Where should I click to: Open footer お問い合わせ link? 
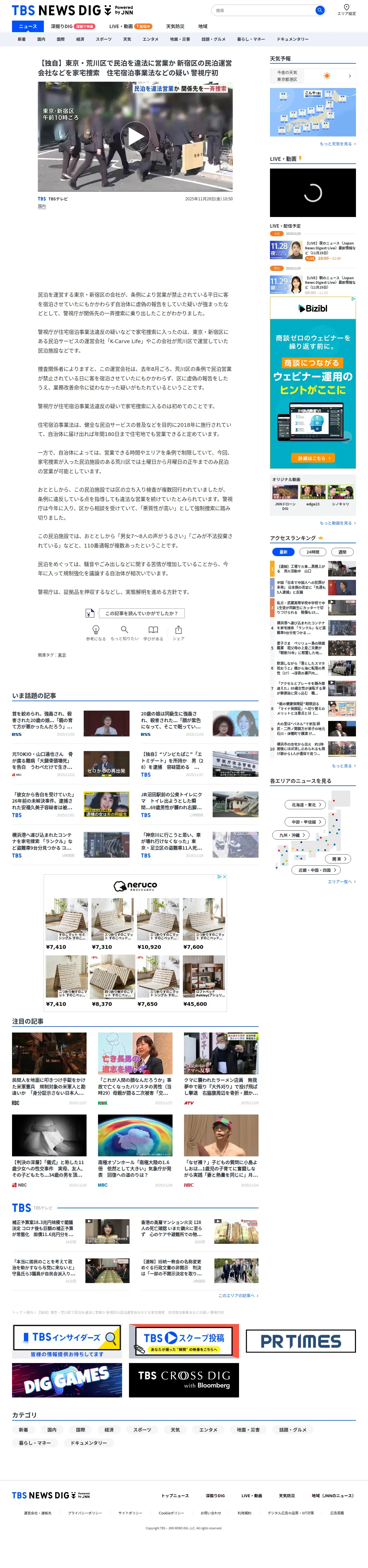(x=210, y=1513)
